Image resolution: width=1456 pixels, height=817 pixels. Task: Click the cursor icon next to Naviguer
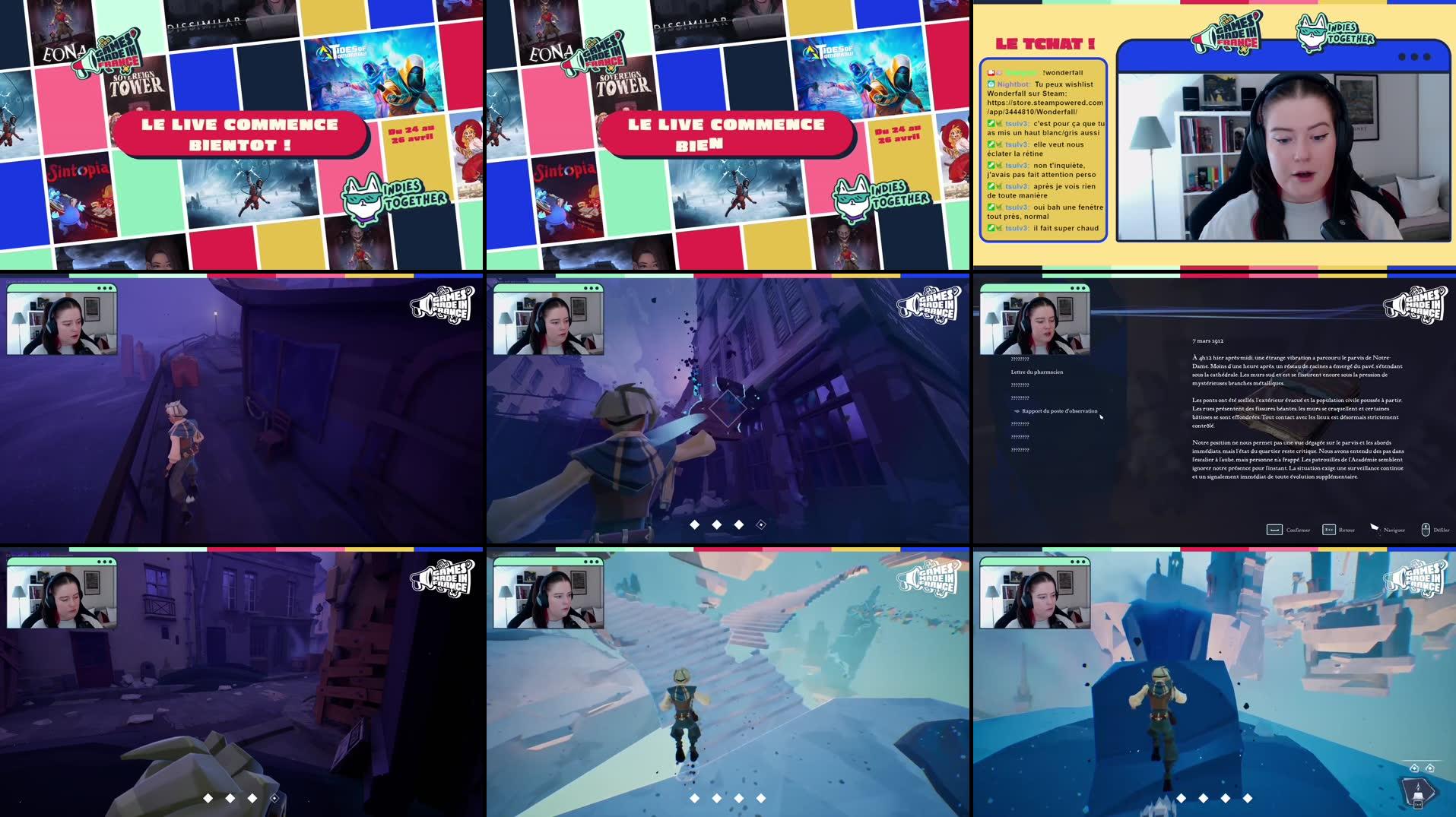pos(1375,528)
